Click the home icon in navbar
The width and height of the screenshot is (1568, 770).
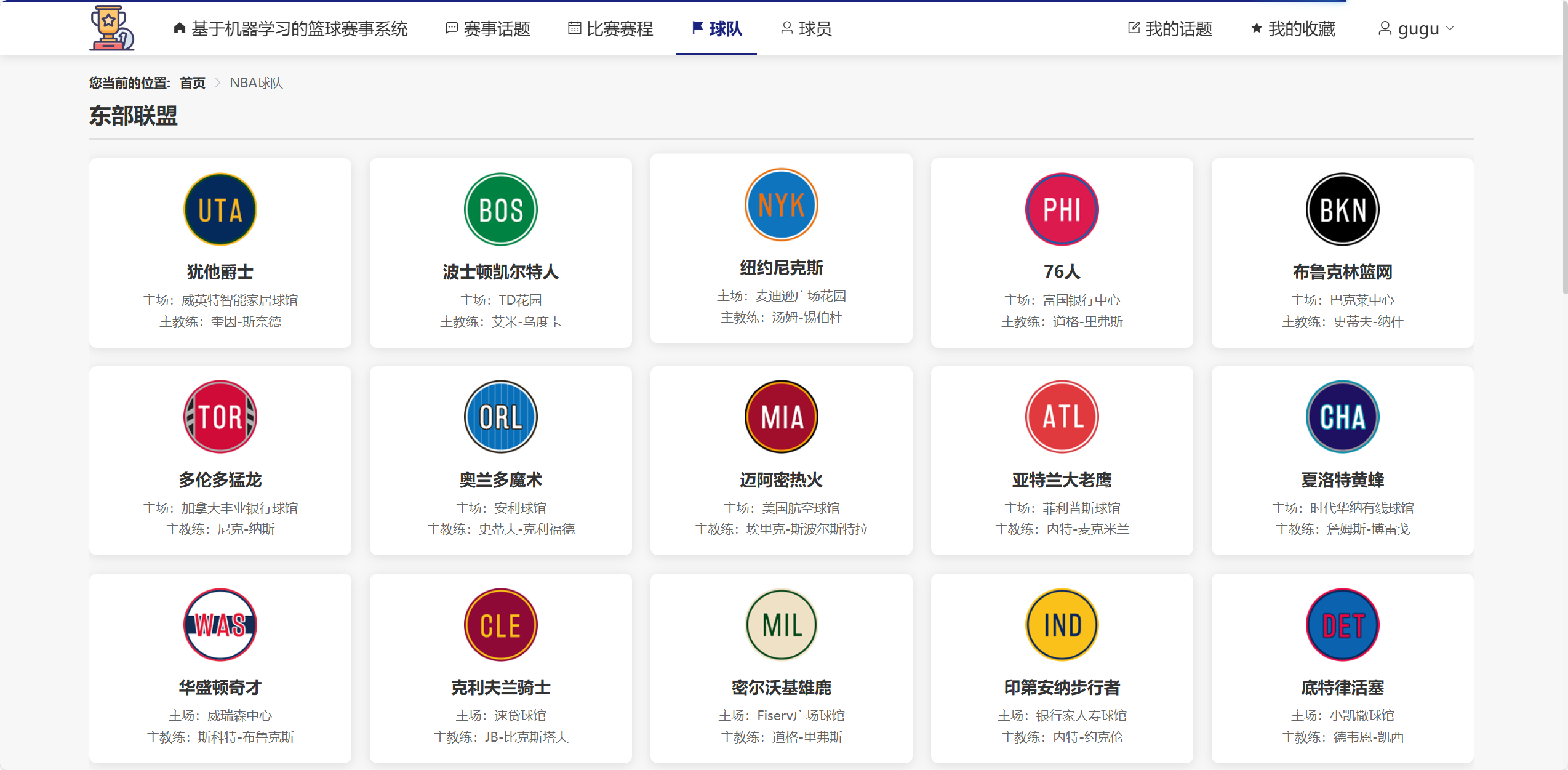[180, 28]
